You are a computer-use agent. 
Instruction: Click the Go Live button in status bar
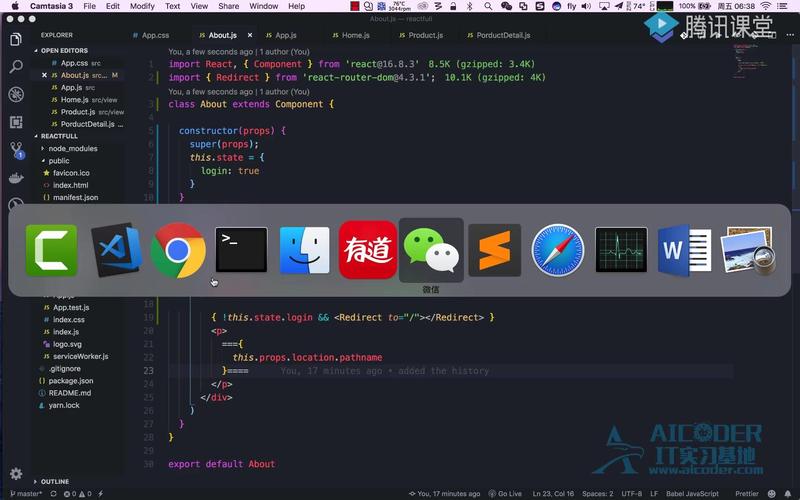click(x=505, y=493)
